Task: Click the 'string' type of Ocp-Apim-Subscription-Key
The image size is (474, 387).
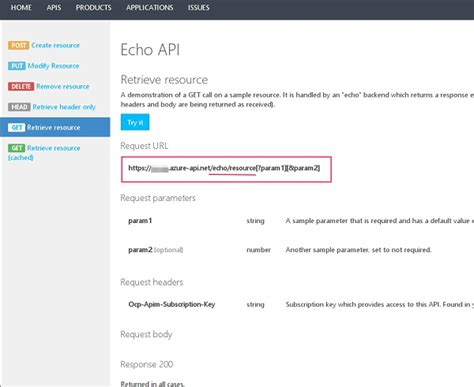Action: [255, 304]
